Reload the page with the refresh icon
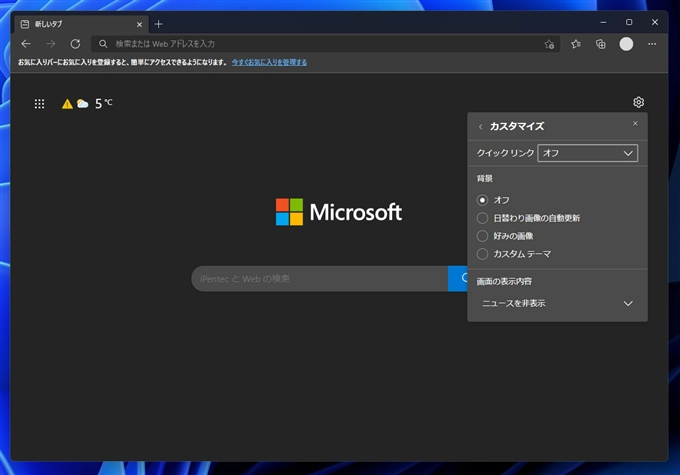 pyautogui.click(x=75, y=44)
